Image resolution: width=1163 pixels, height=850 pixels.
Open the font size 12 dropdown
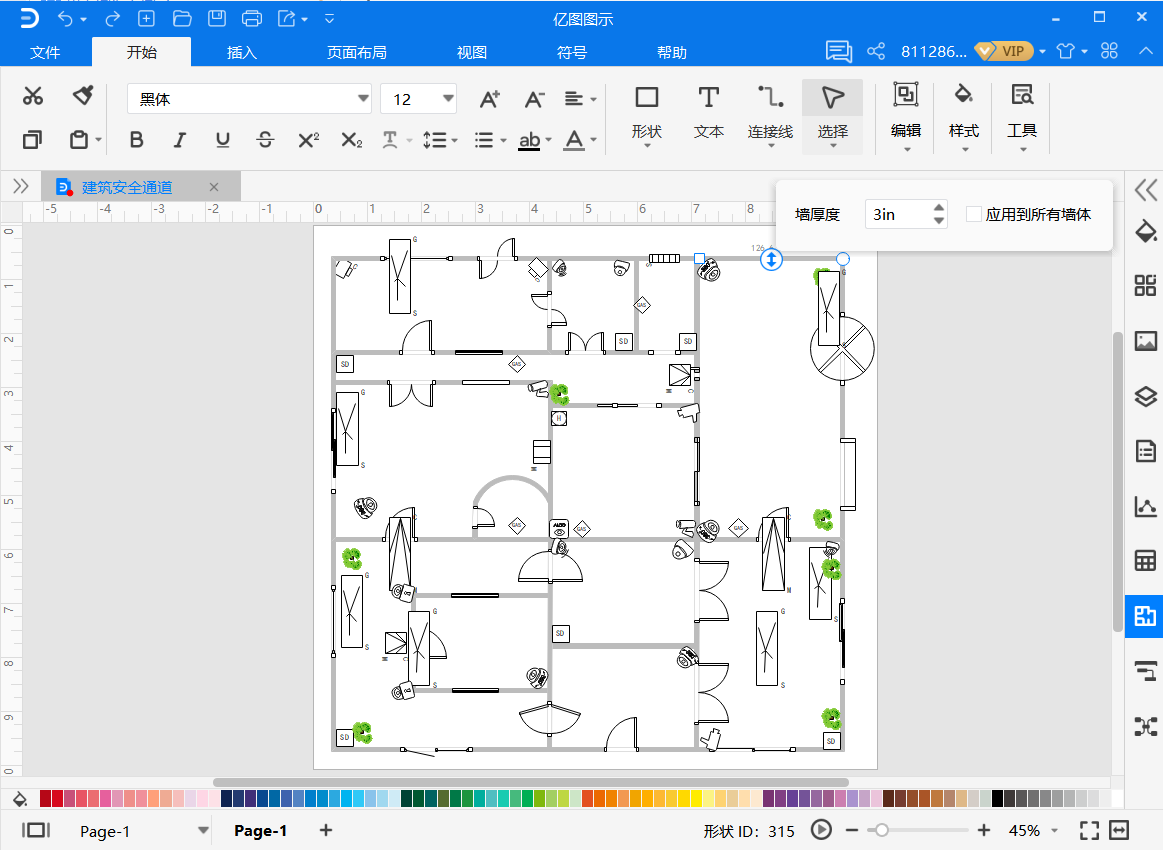(448, 99)
